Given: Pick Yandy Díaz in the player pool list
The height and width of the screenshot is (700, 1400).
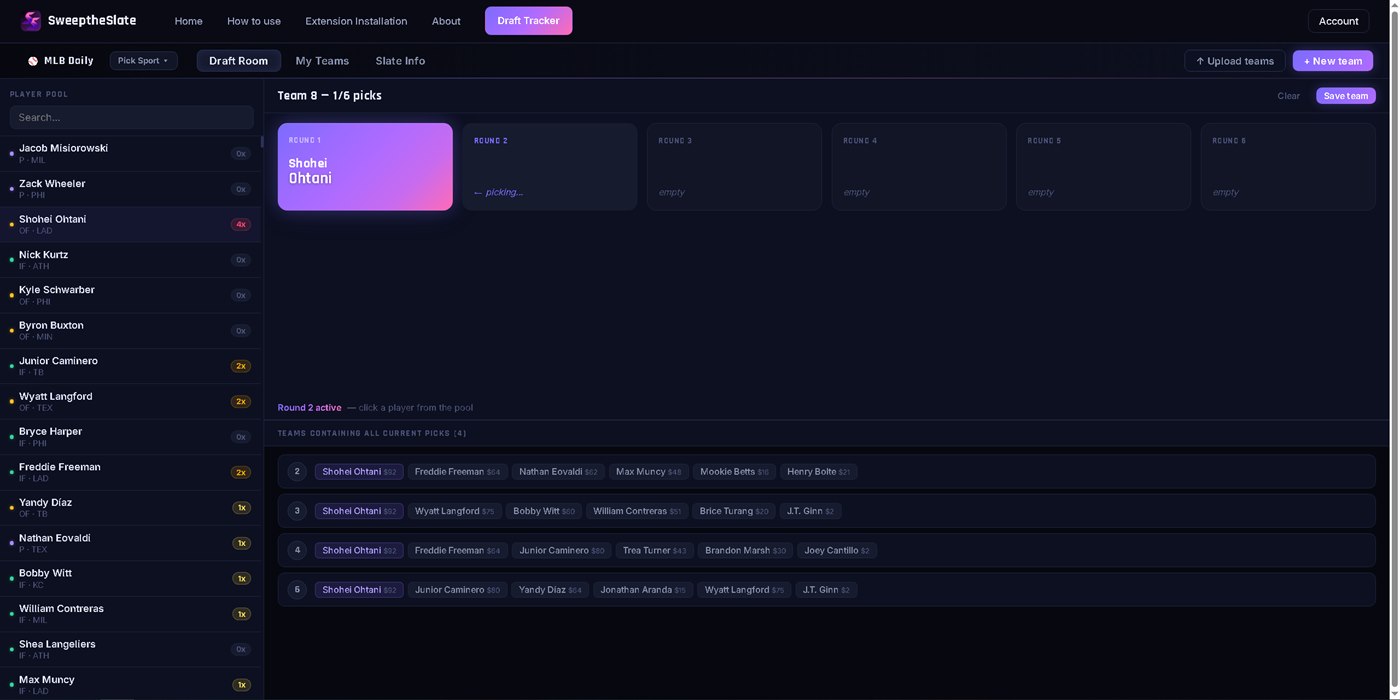Looking at the screenshot, I should (130, 508).
